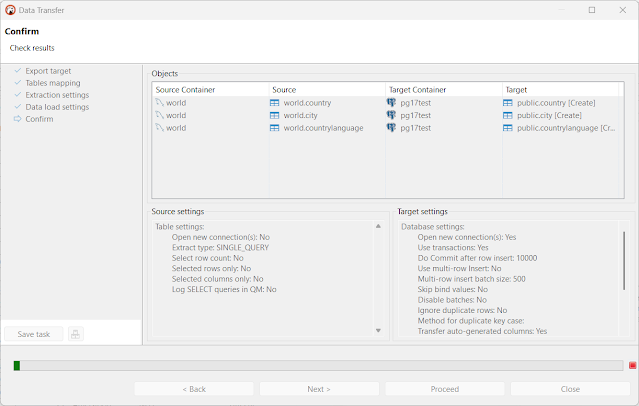The width and height of the screenshot is (639, 406).
Task: Click Multi-row insert batch size: 500
Action: (x=472, y=279)
